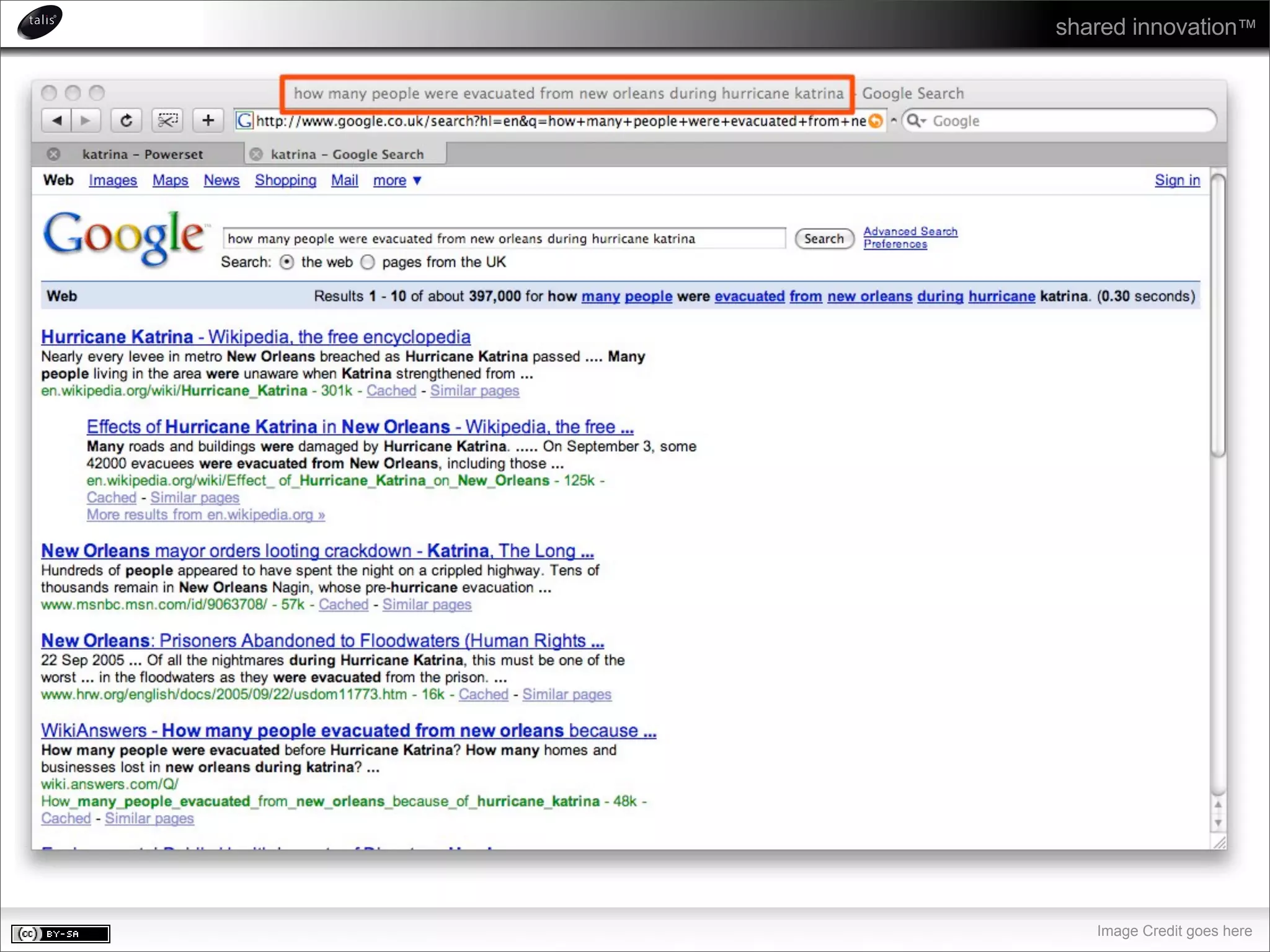
Task: Reload the page with the refresh icon
Action: (126, 120)
